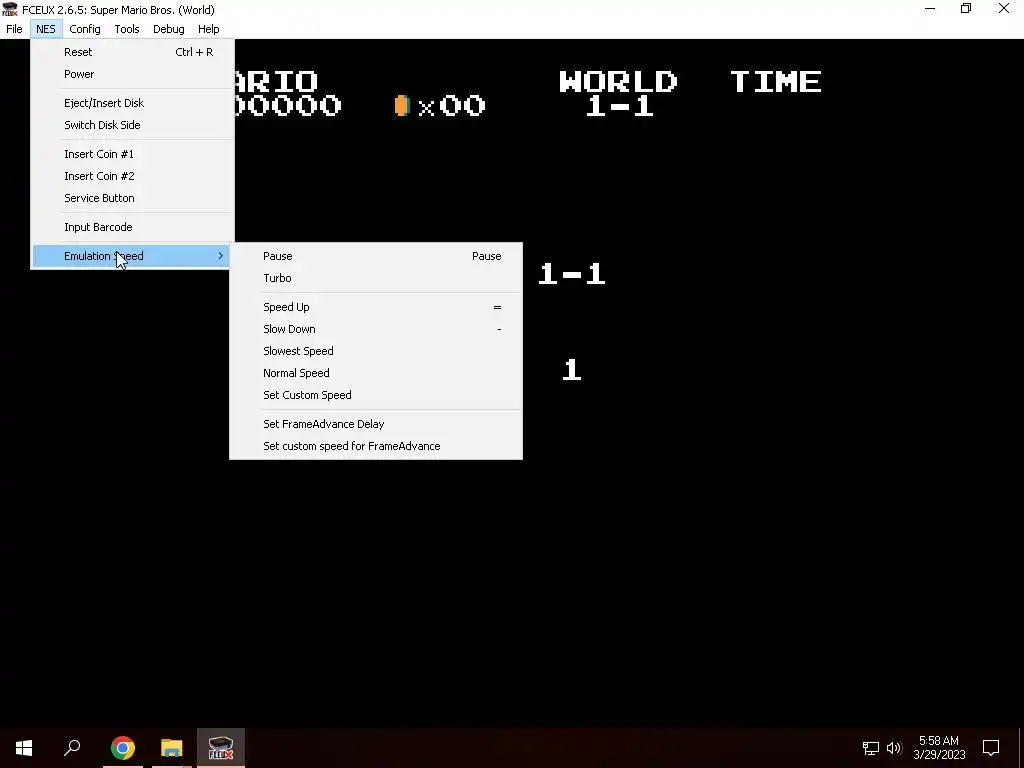Open the File menu

point(14,29)
